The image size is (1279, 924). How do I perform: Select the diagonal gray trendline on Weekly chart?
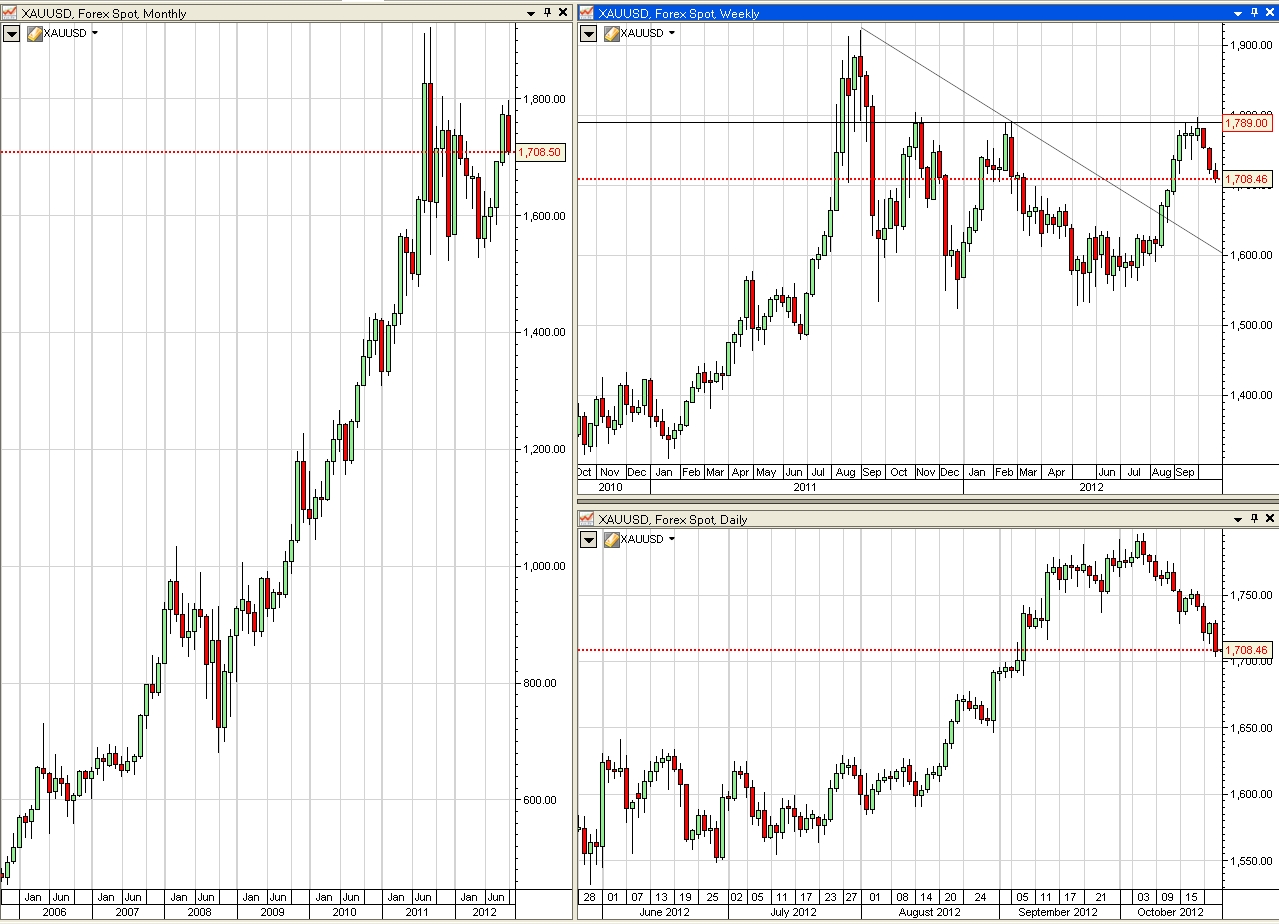click(1040, 138)
